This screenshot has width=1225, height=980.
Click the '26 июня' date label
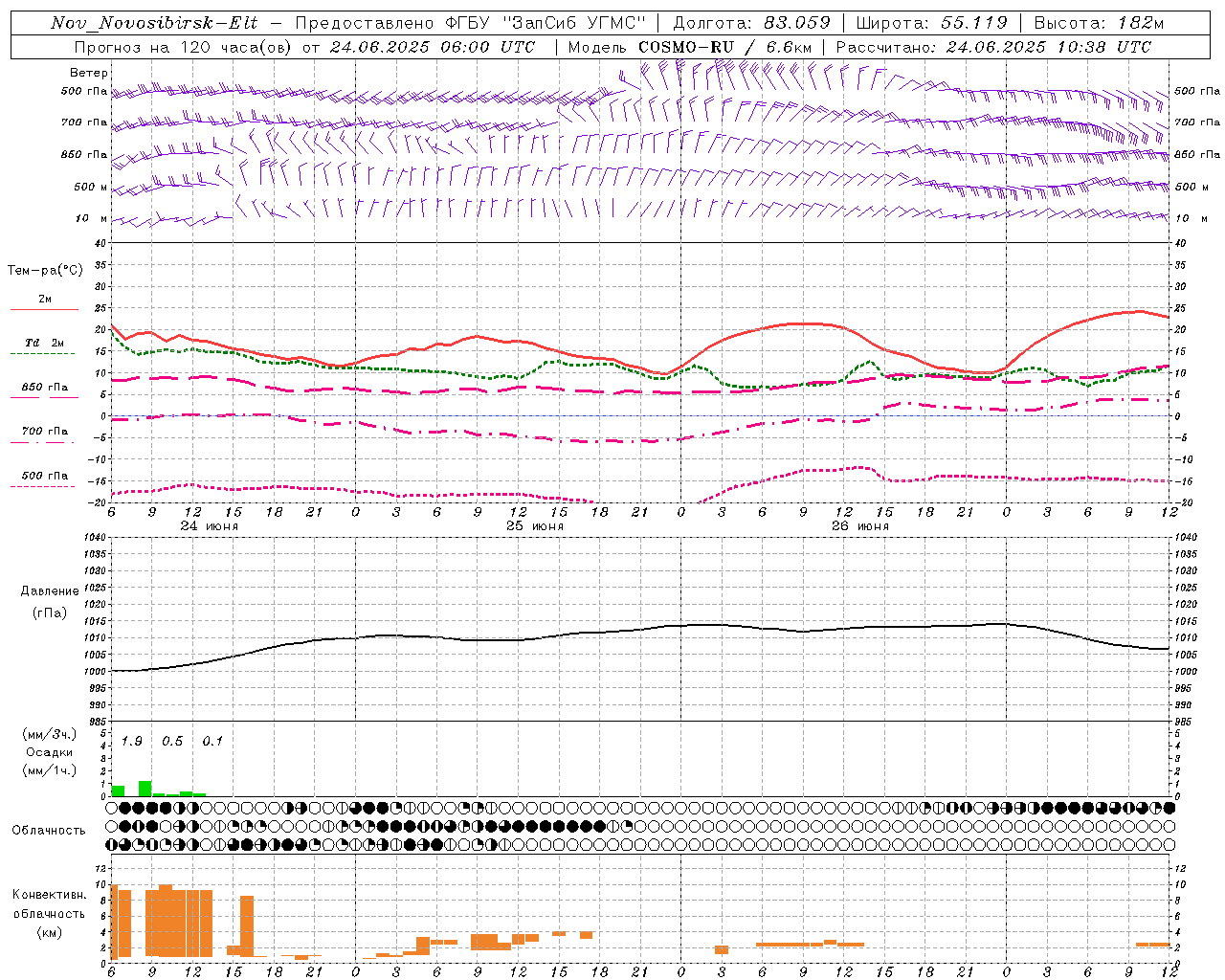point(860,526)
